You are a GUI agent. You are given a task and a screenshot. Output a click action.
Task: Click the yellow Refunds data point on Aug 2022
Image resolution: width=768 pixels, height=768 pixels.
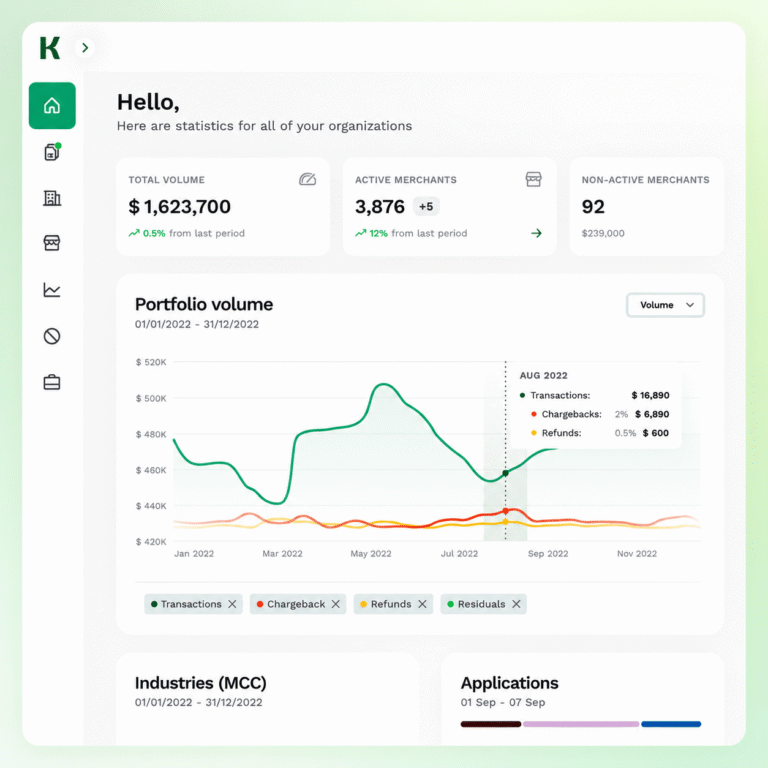[505, 522]
